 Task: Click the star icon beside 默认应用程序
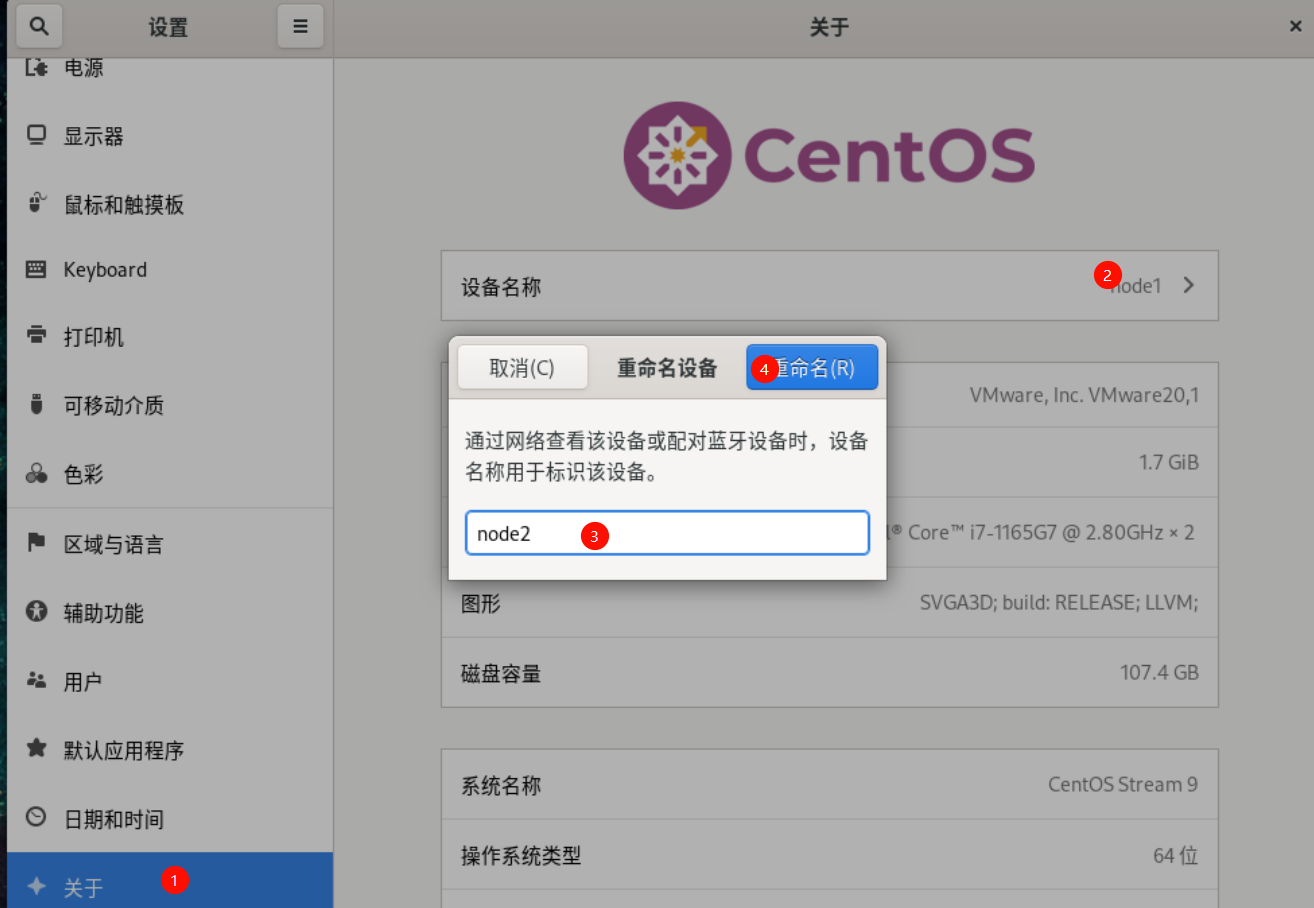[37, 749]
